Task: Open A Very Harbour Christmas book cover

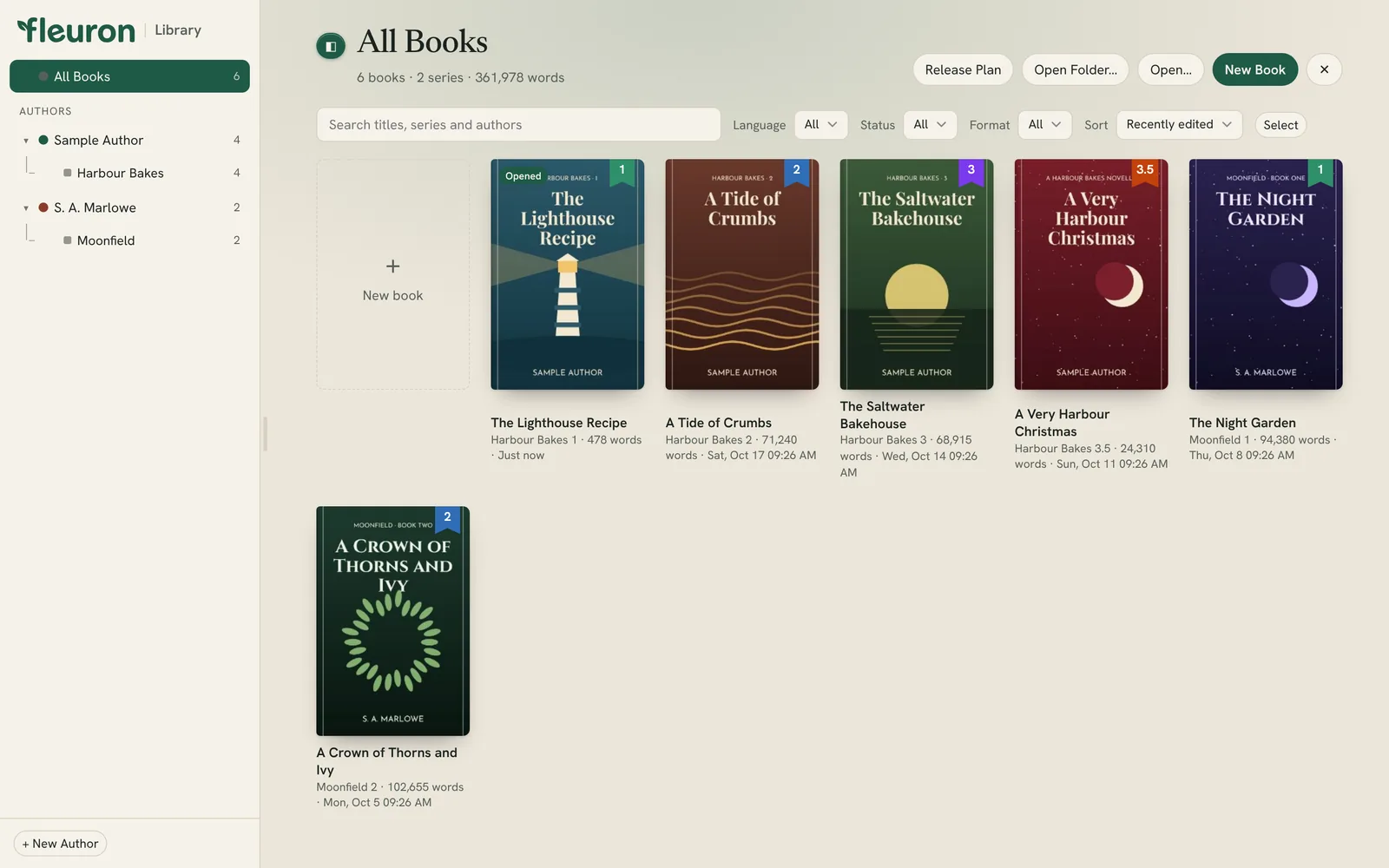Action: [1090, 274]
